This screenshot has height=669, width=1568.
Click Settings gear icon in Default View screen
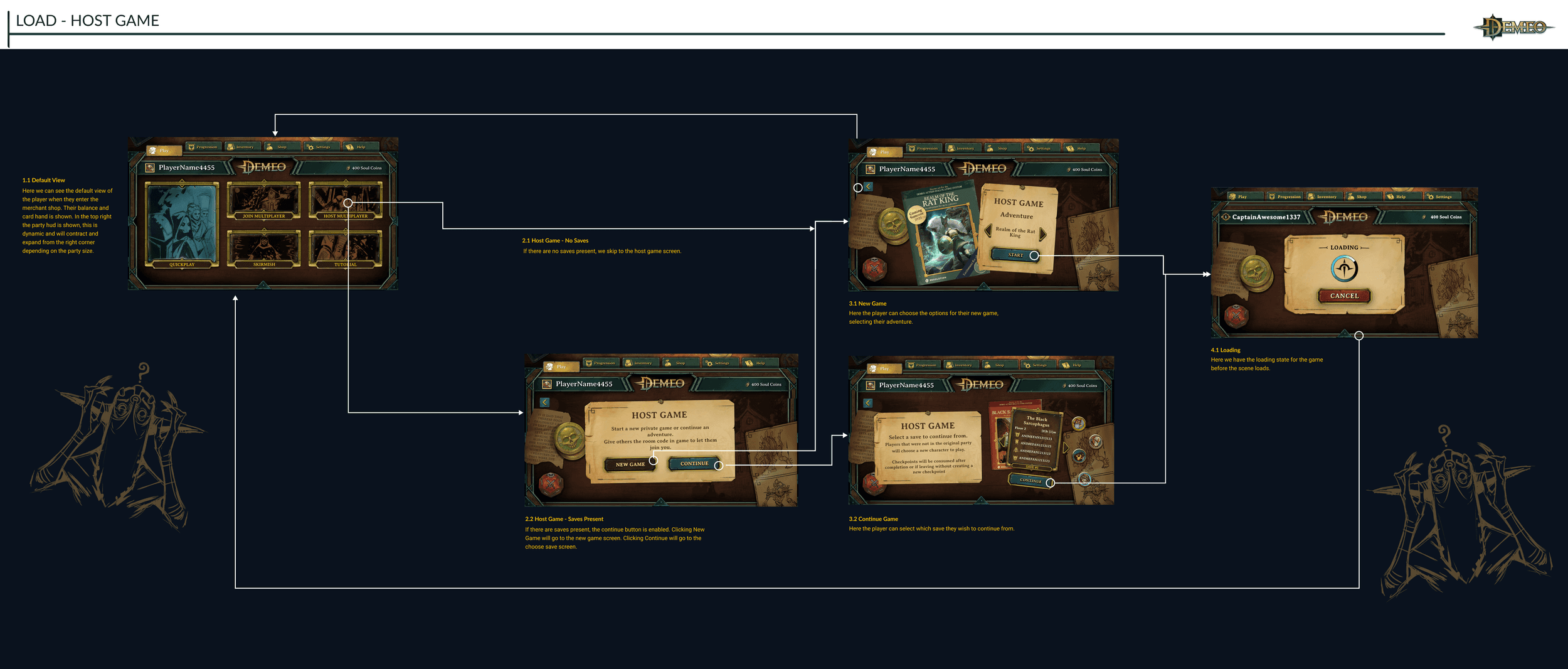tap(310, 147)
